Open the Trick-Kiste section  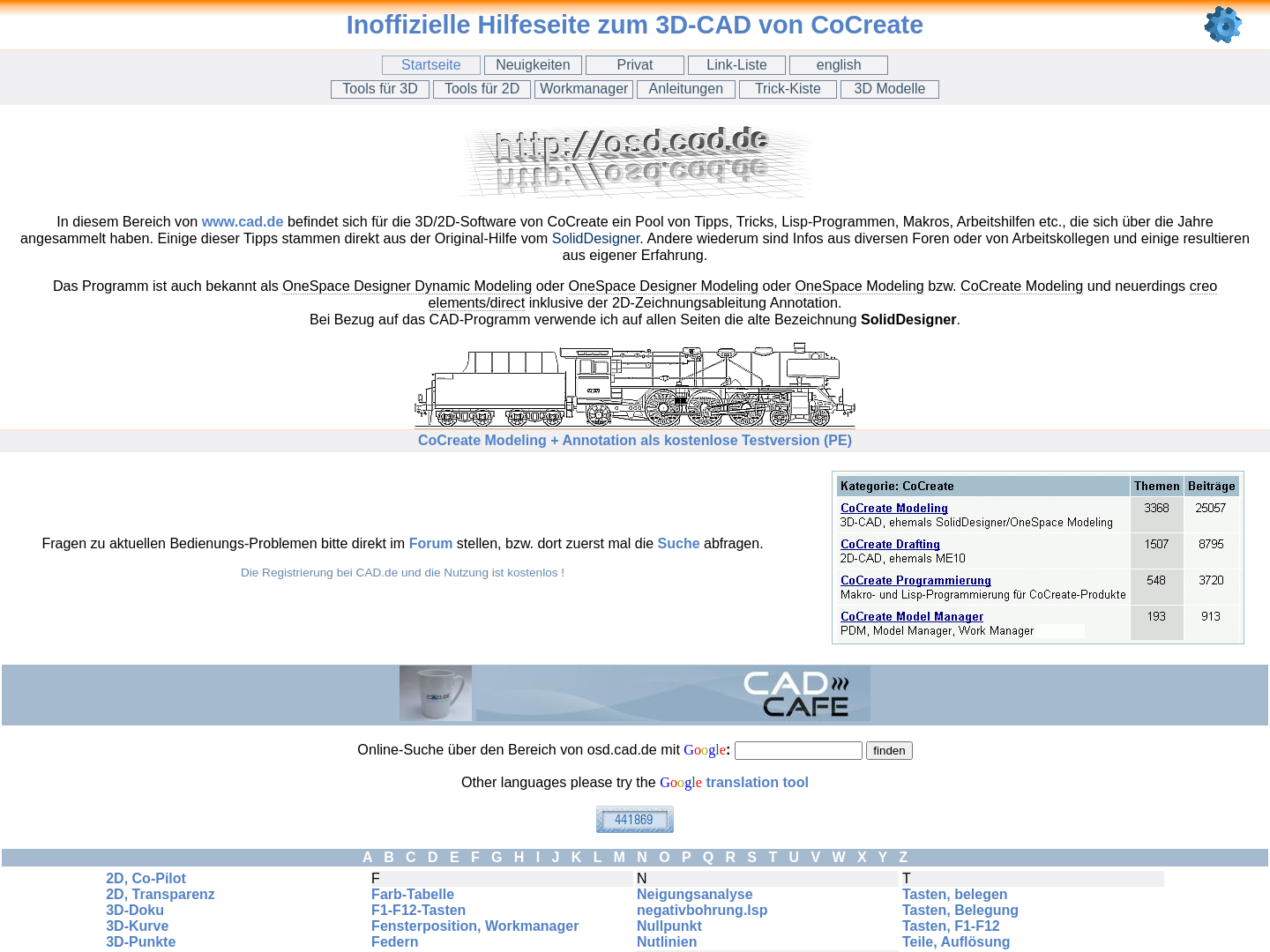tap(788, 89)
